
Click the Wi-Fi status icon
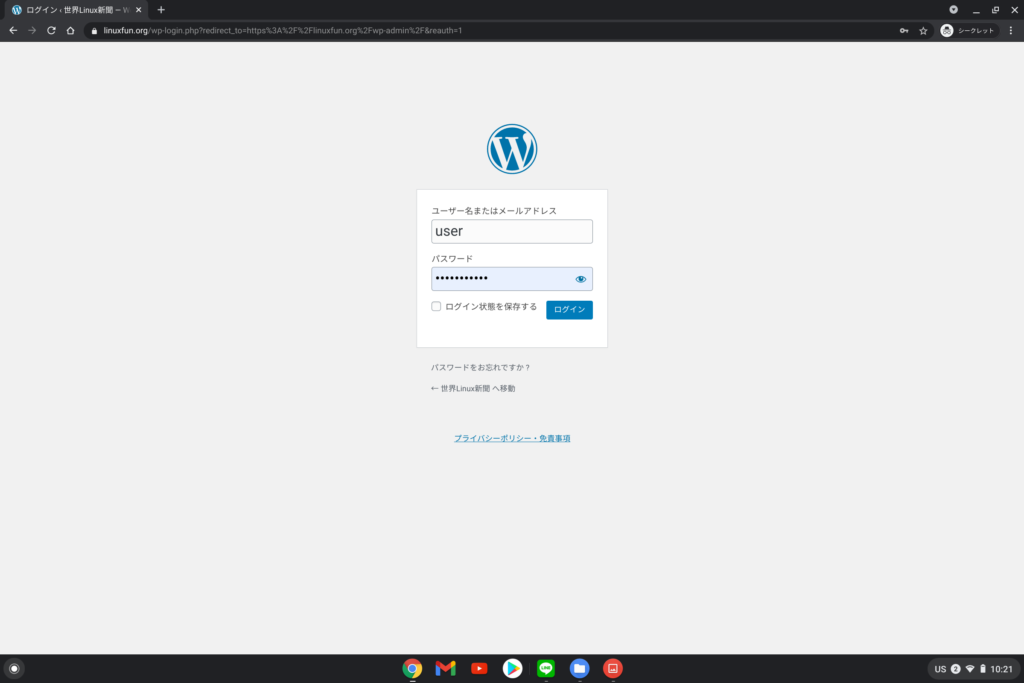(970, 669)
